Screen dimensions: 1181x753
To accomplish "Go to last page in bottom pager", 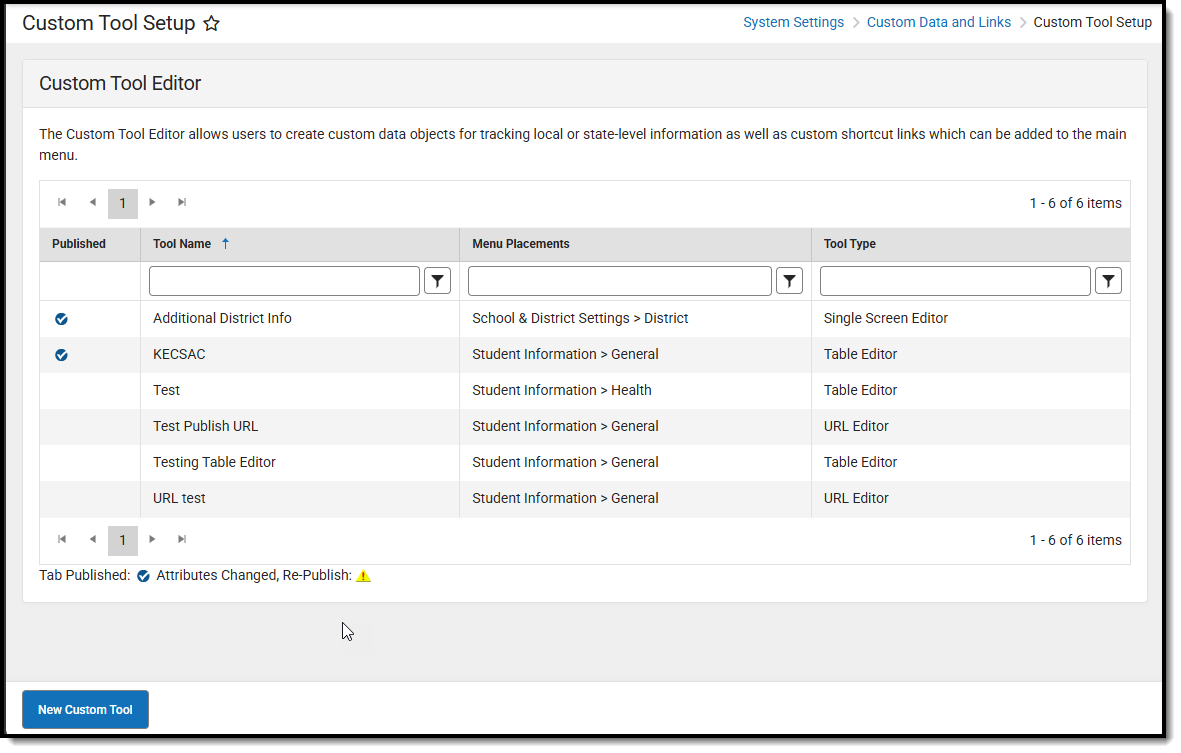I will tap(182, 540).
